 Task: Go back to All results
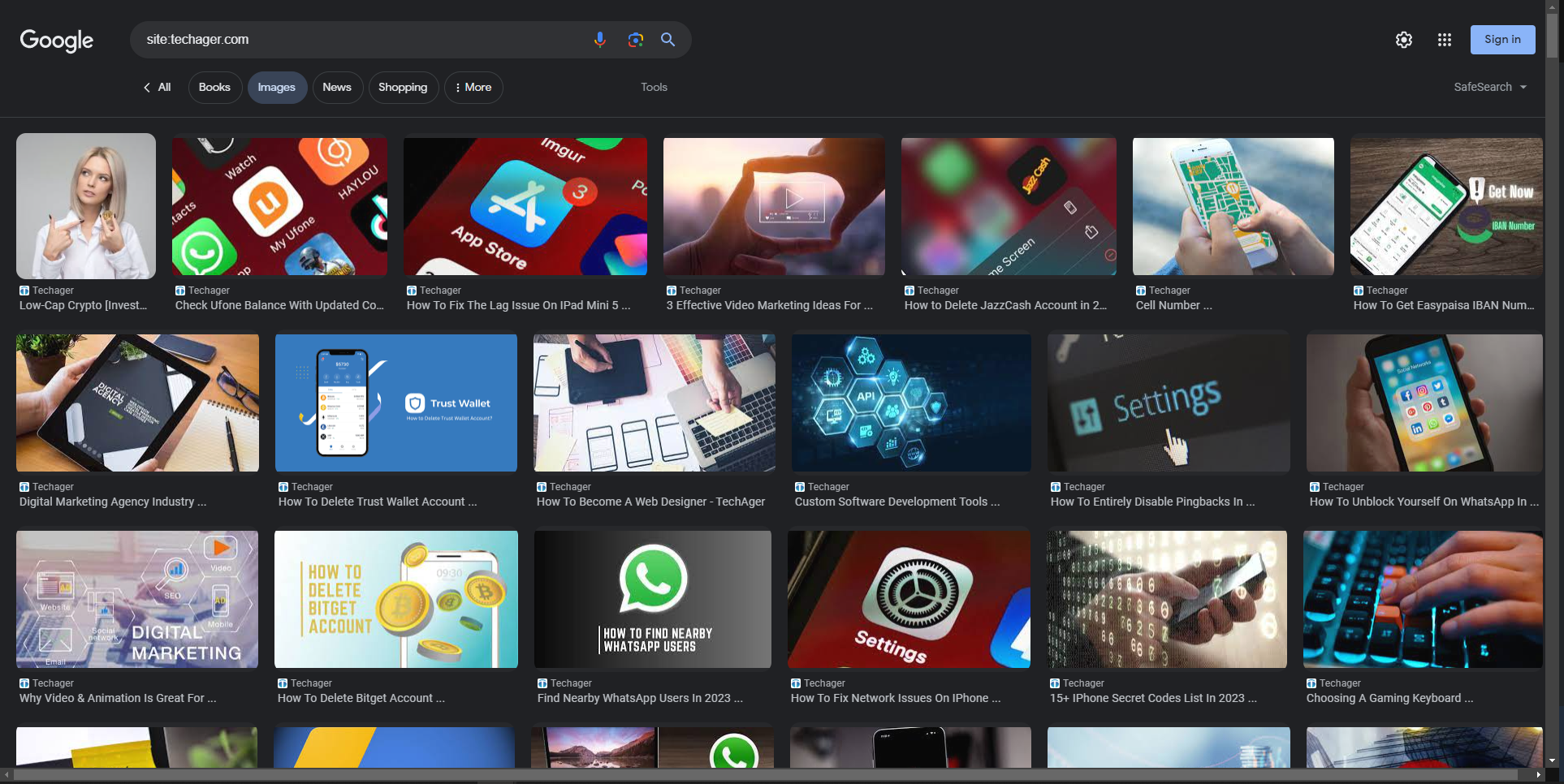pos(158,88)
